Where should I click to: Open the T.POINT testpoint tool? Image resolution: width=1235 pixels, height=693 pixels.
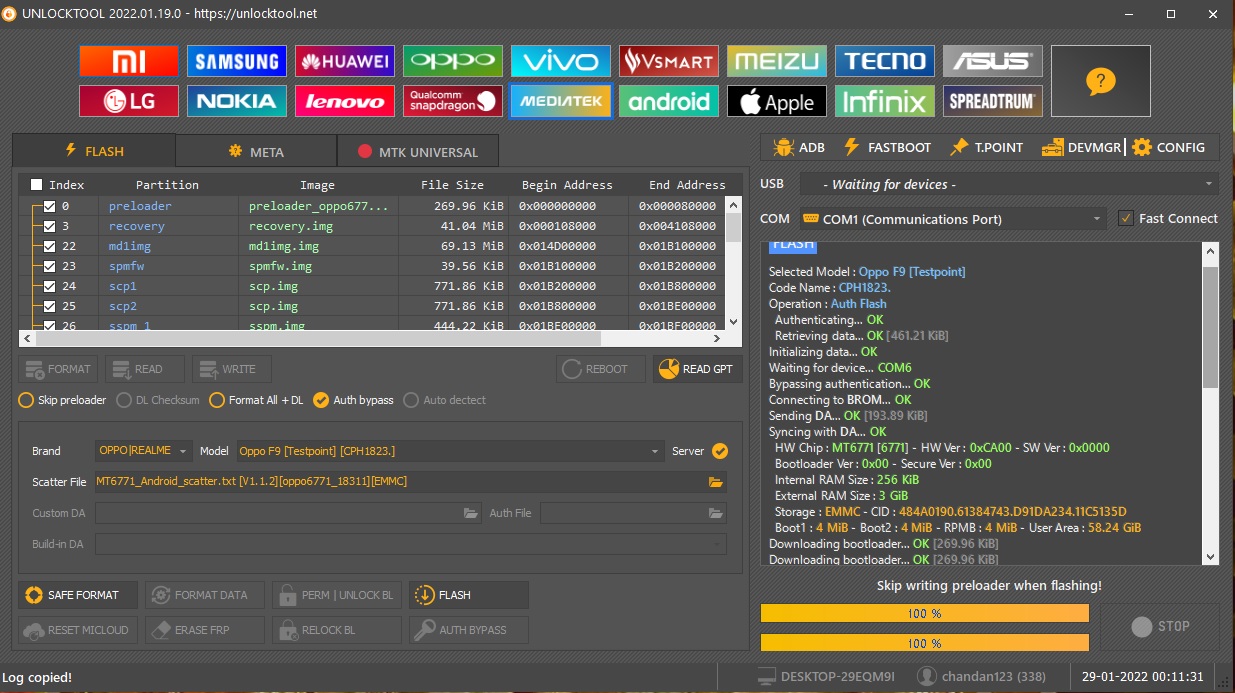pyautogui.click(x=986, y=147)
